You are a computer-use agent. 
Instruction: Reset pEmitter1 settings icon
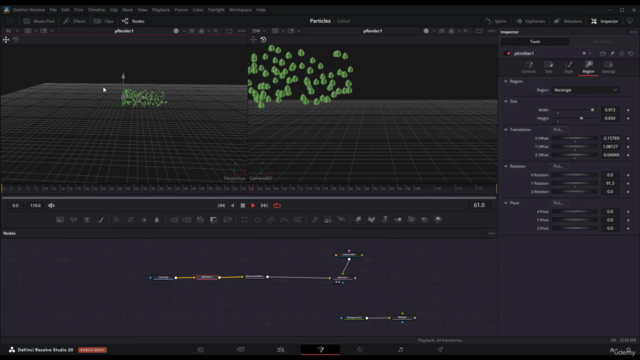click(631, 53)
